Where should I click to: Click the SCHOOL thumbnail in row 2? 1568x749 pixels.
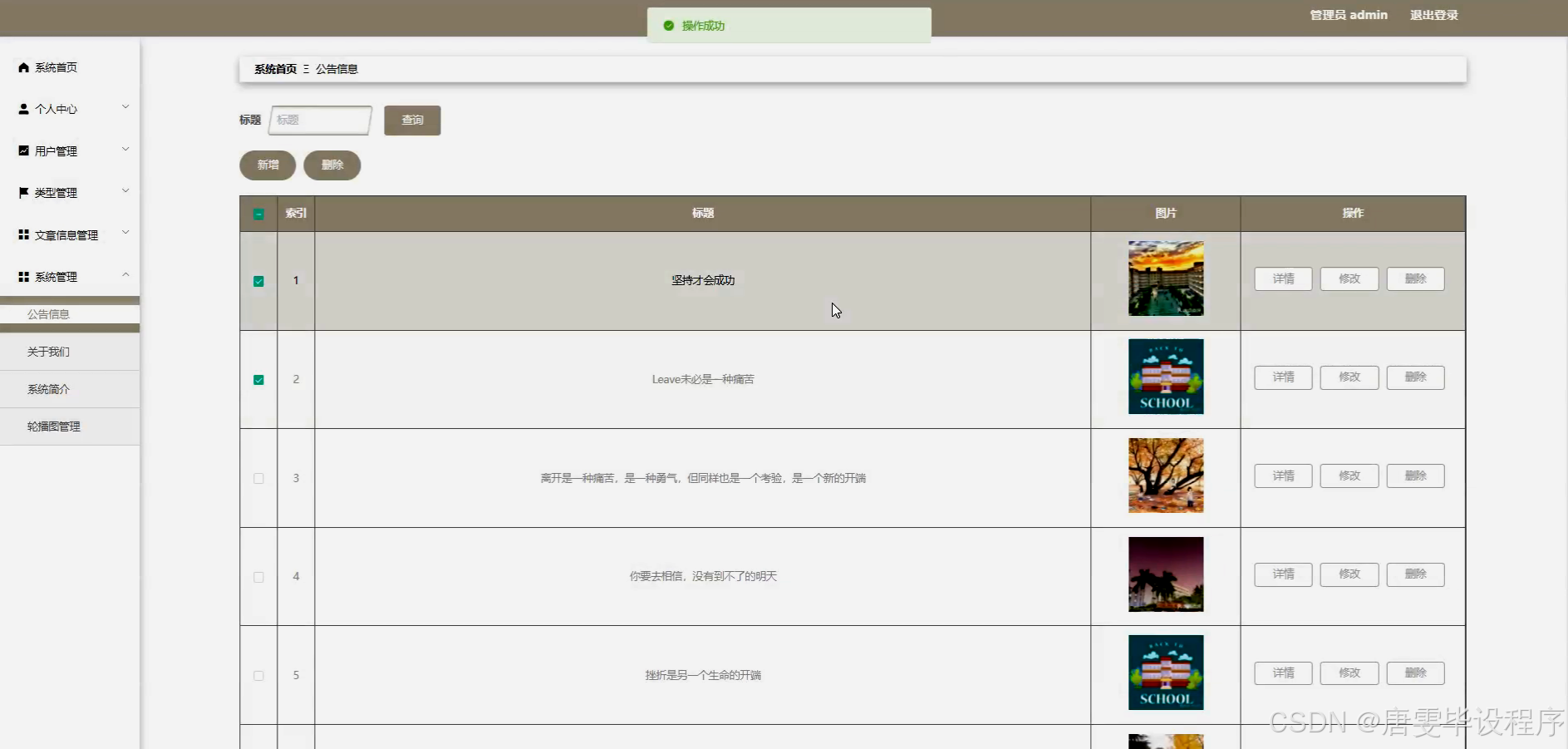click(x=1166, y=377)
